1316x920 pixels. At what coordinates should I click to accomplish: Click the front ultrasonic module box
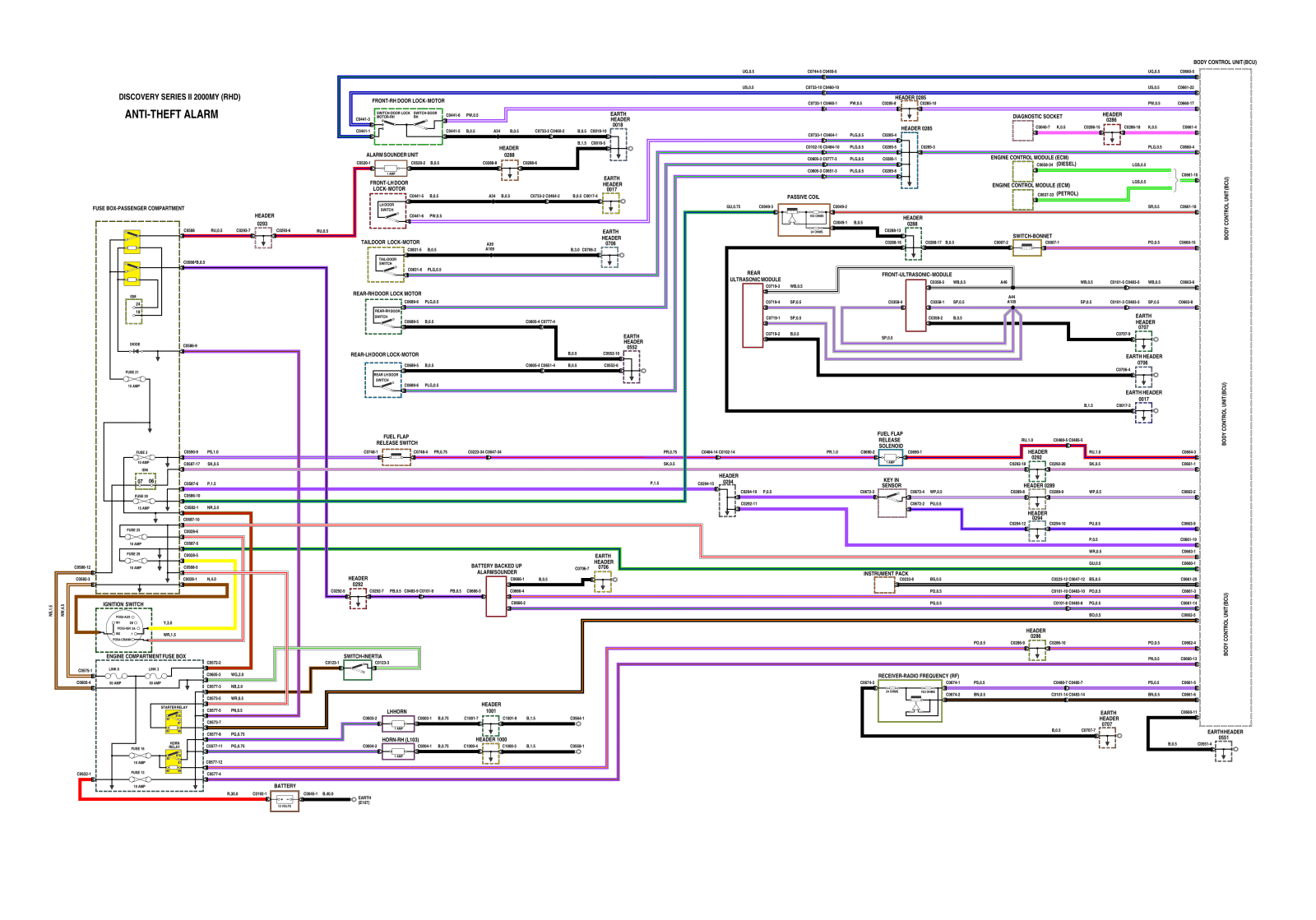pyautogui.click(x=915, y=305)
